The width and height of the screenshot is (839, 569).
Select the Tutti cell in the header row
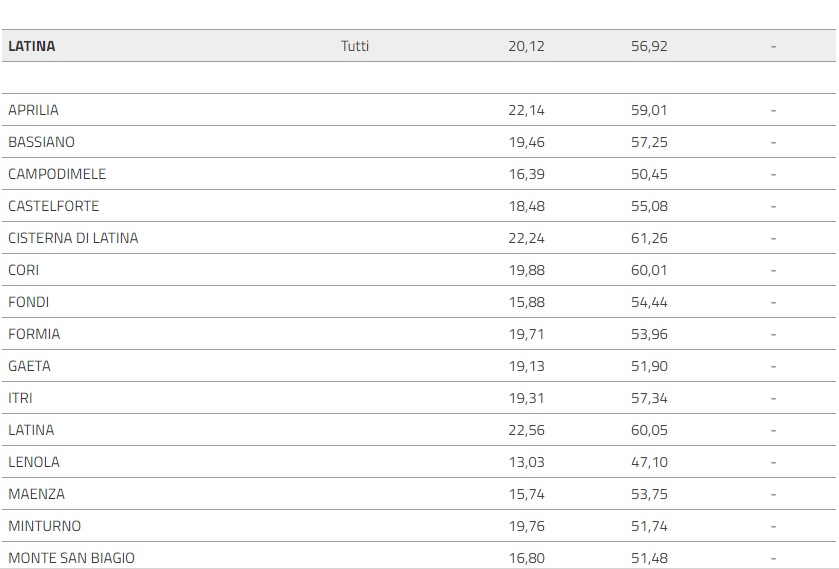point(355,46)
